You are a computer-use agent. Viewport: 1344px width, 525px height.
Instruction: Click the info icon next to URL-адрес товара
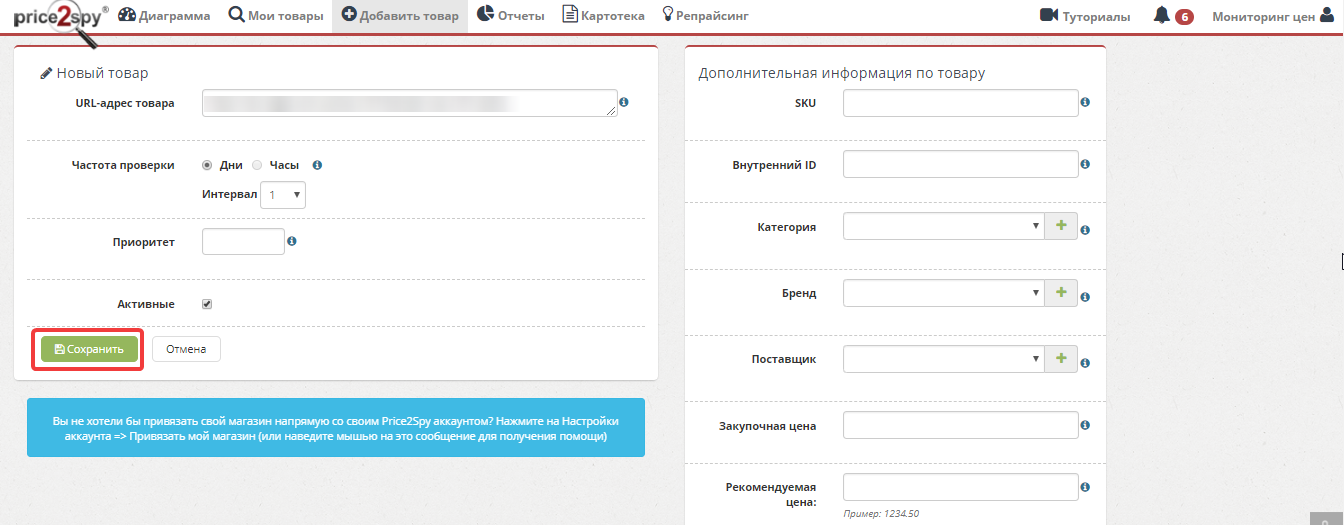pos(624,102)
